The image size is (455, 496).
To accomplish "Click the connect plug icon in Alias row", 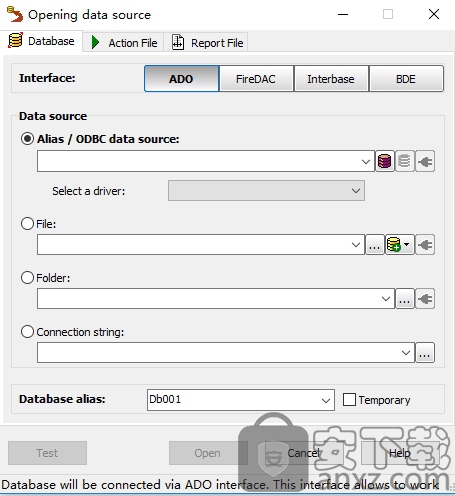I will 425,161.
